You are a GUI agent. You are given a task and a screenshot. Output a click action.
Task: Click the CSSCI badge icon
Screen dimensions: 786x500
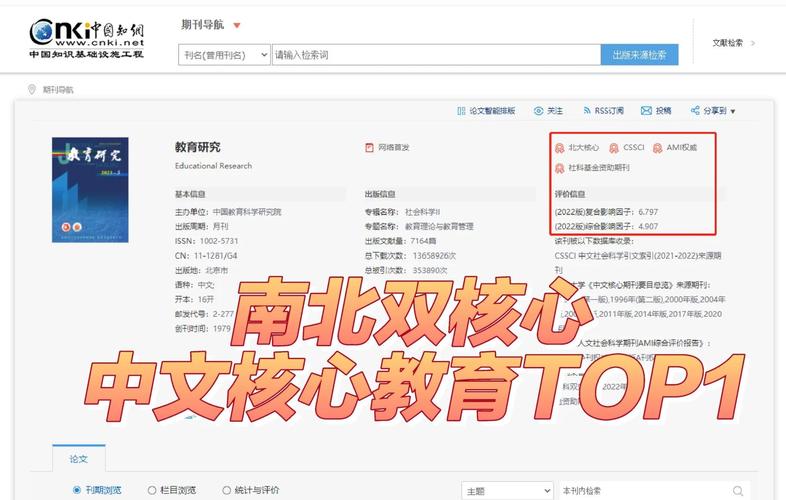614,148
